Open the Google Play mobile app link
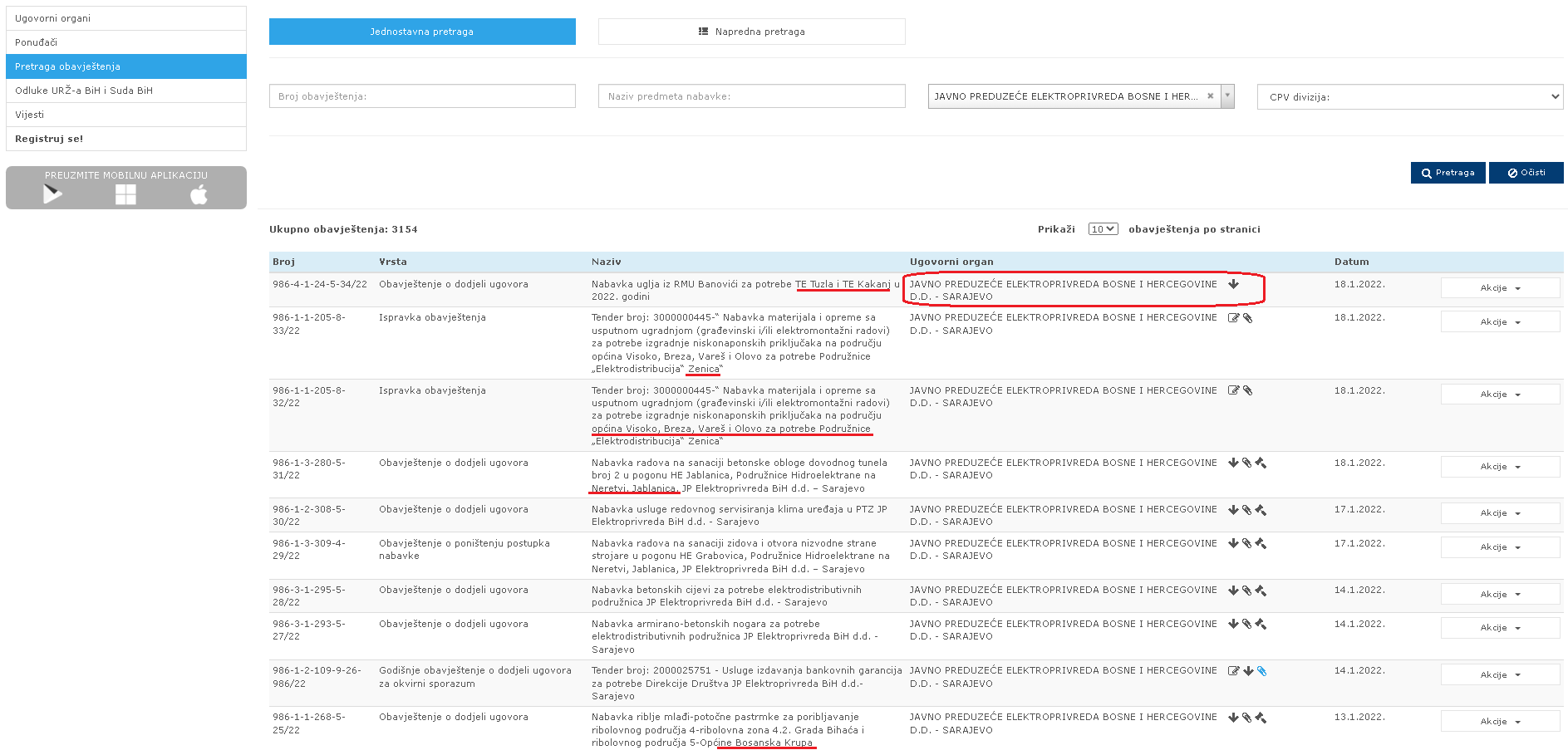Viewport: 1568px width, 750px height. point(52,194)
